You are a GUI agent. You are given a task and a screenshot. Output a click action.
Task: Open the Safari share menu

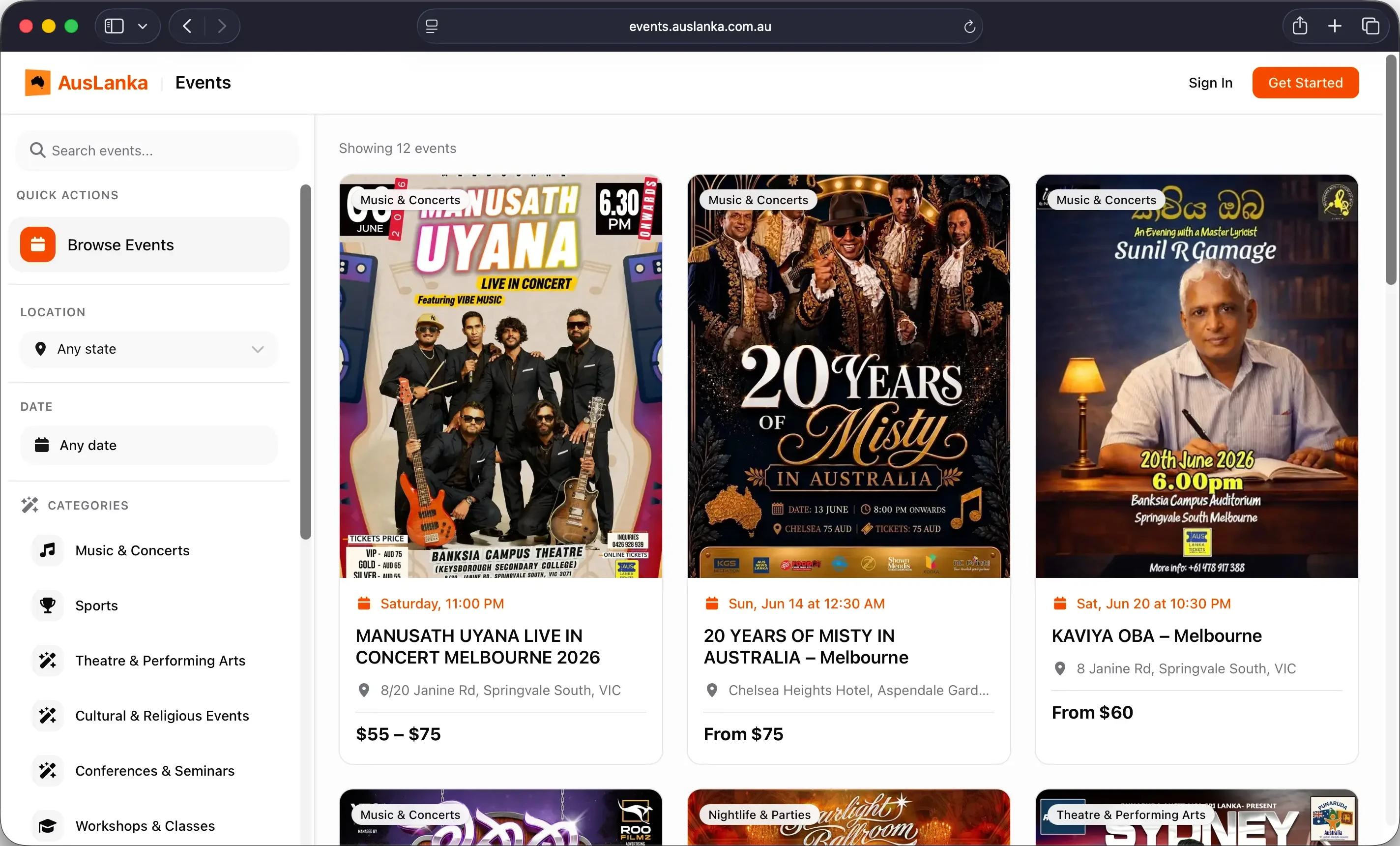tap(1300, 26)
